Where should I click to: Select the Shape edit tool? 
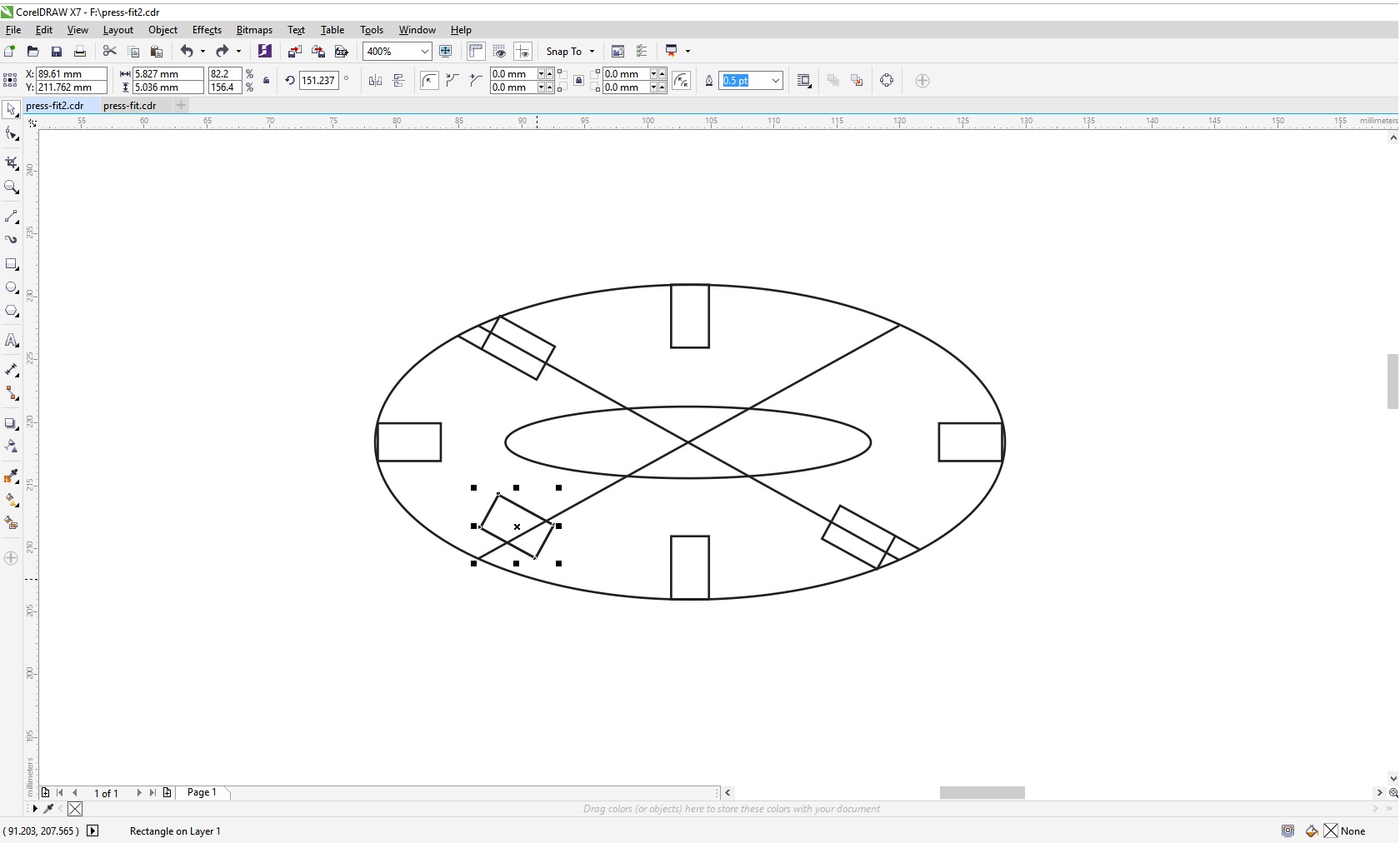[x=12, y=135]
